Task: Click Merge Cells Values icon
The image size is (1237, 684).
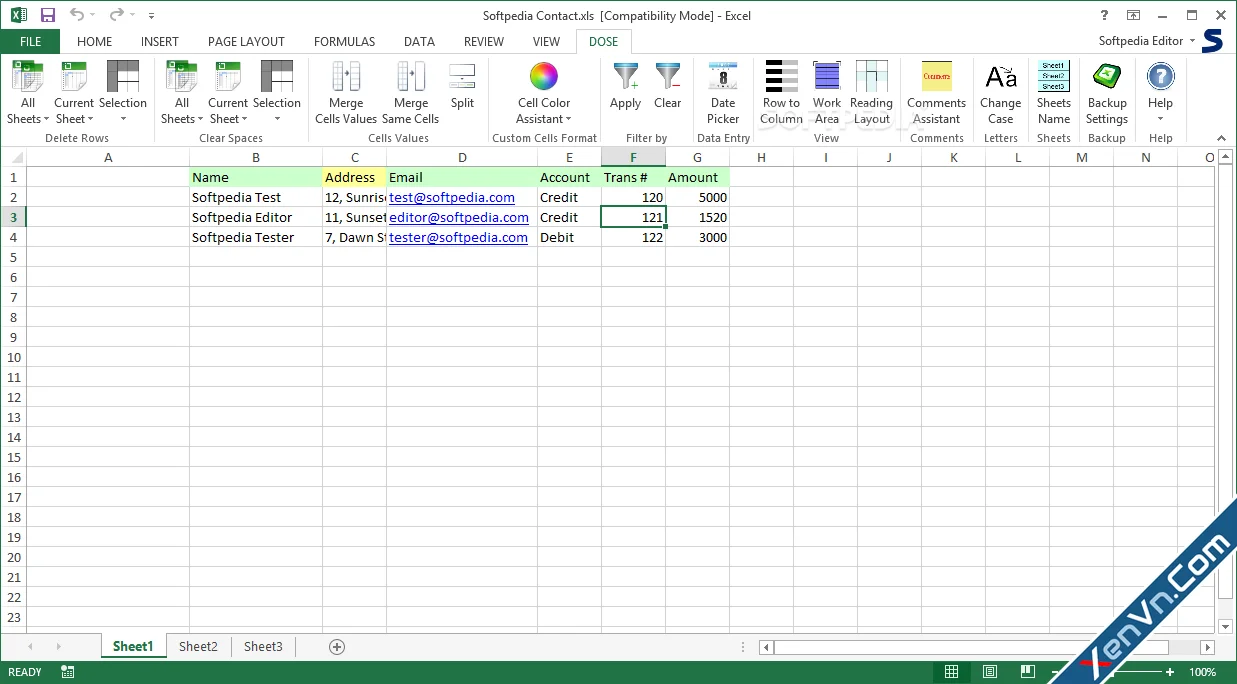Action: pyautogui.click(x=346, y=76)
